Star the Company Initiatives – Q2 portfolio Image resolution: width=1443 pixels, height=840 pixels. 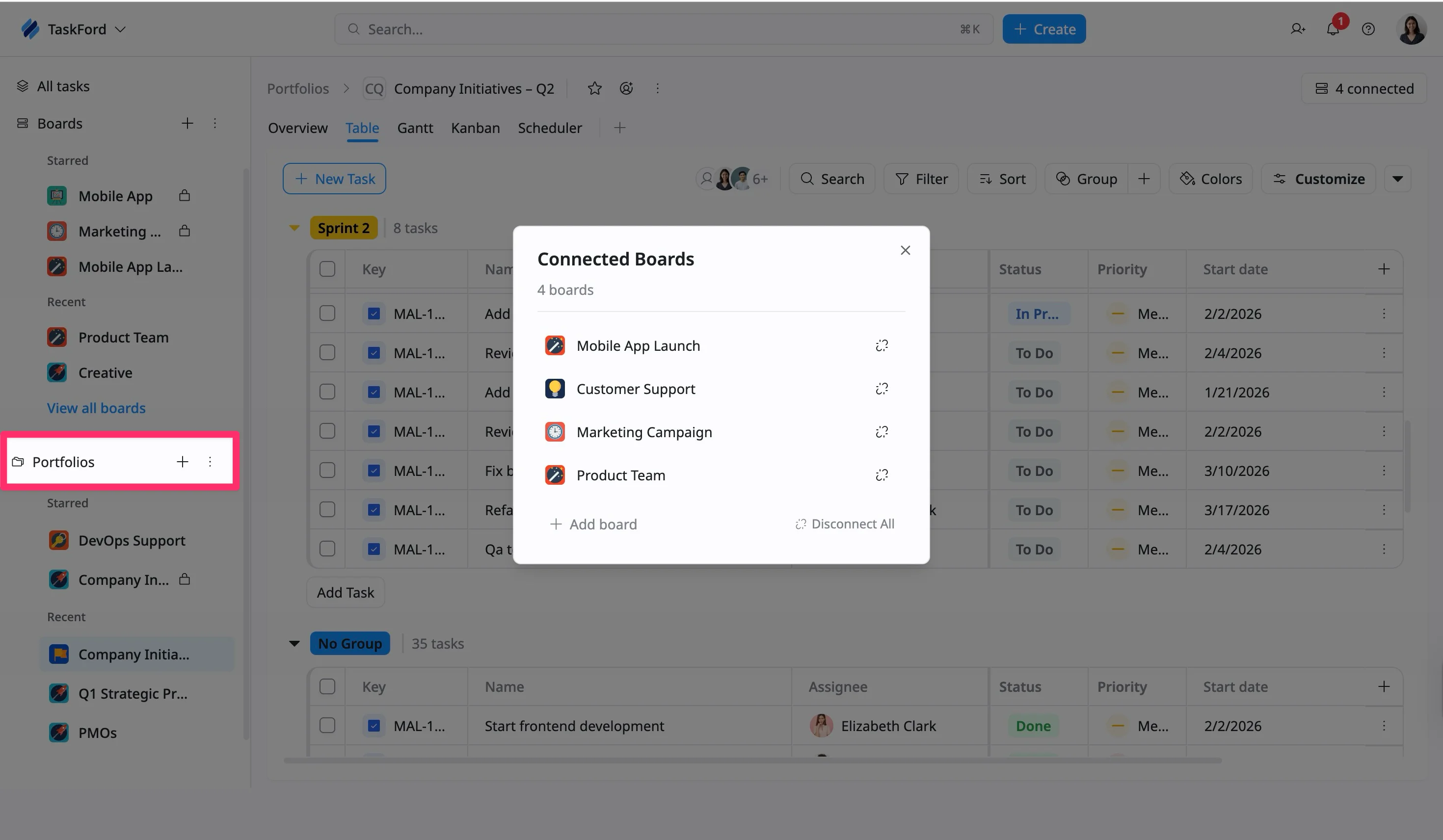tap(594, 88)
